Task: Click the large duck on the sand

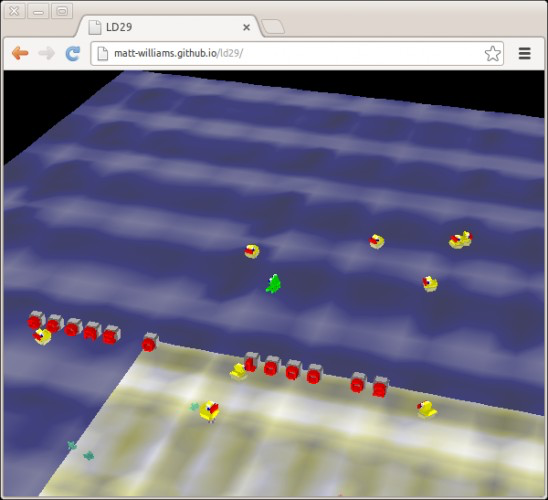Action: coord(209,412)
